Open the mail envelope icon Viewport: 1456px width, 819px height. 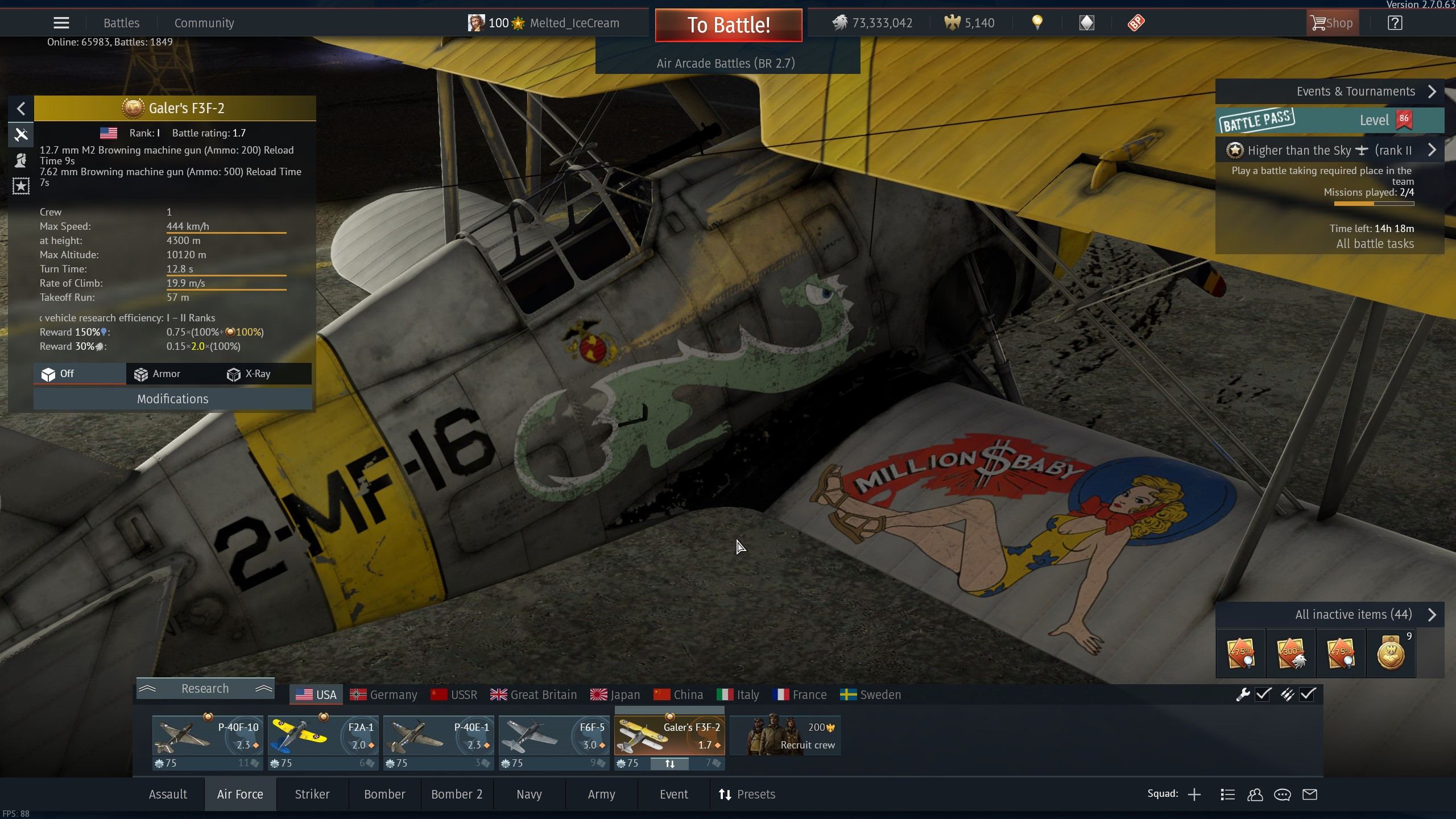[1310, 795]
